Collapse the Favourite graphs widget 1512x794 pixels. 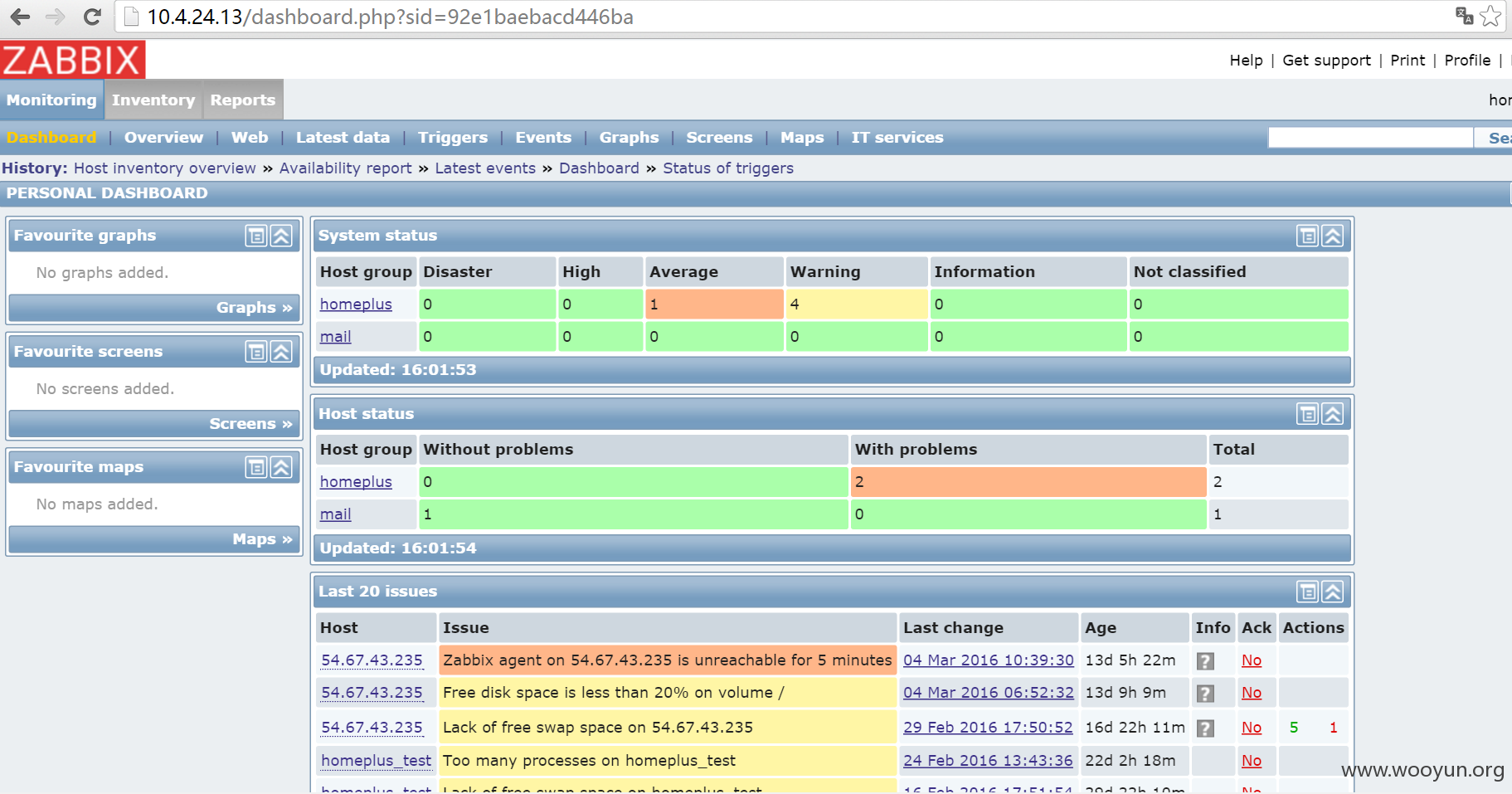tap(281, 236)
